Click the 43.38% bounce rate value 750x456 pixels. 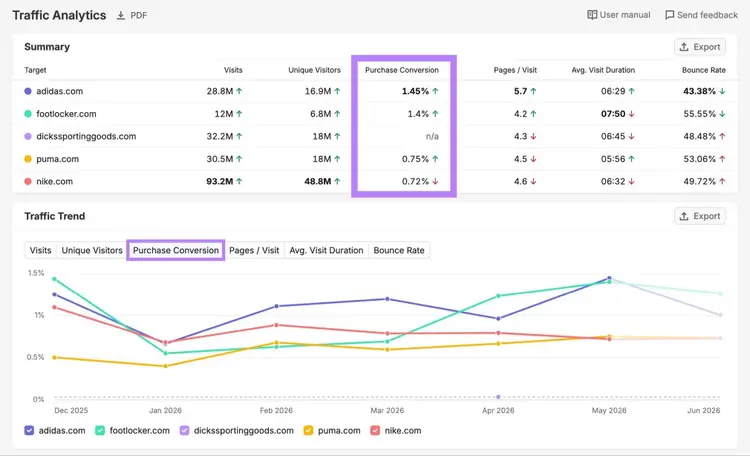coord(699,91)
